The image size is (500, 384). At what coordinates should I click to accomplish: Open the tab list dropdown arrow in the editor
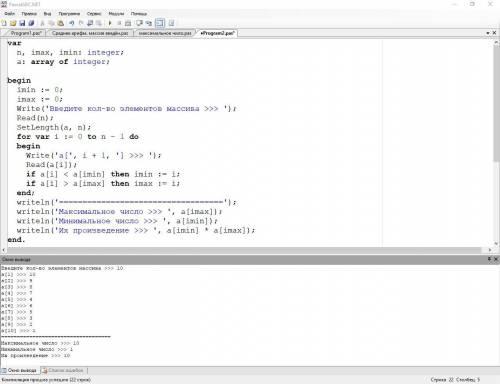[488, 33]
